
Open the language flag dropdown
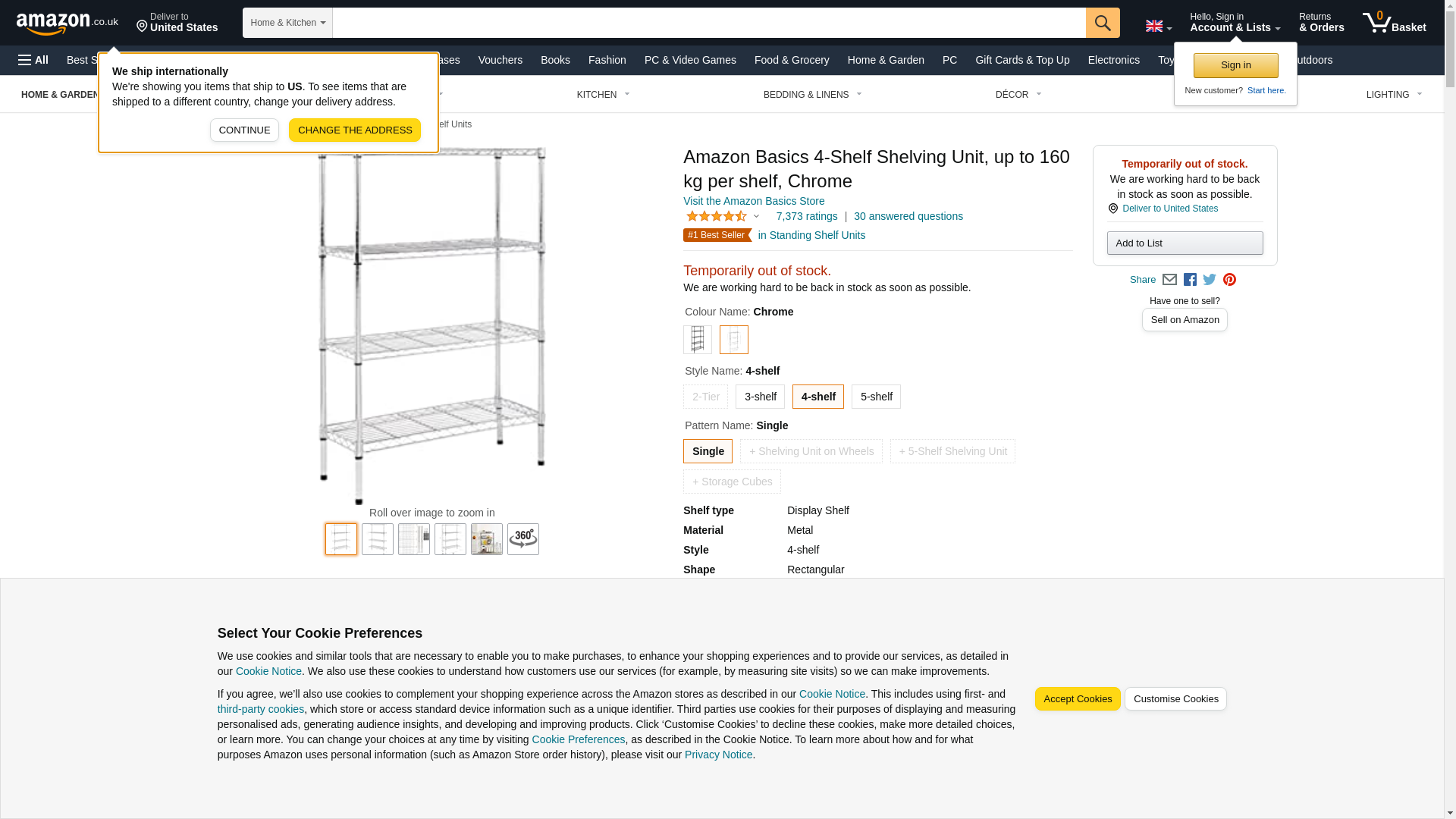(1158, 26)
